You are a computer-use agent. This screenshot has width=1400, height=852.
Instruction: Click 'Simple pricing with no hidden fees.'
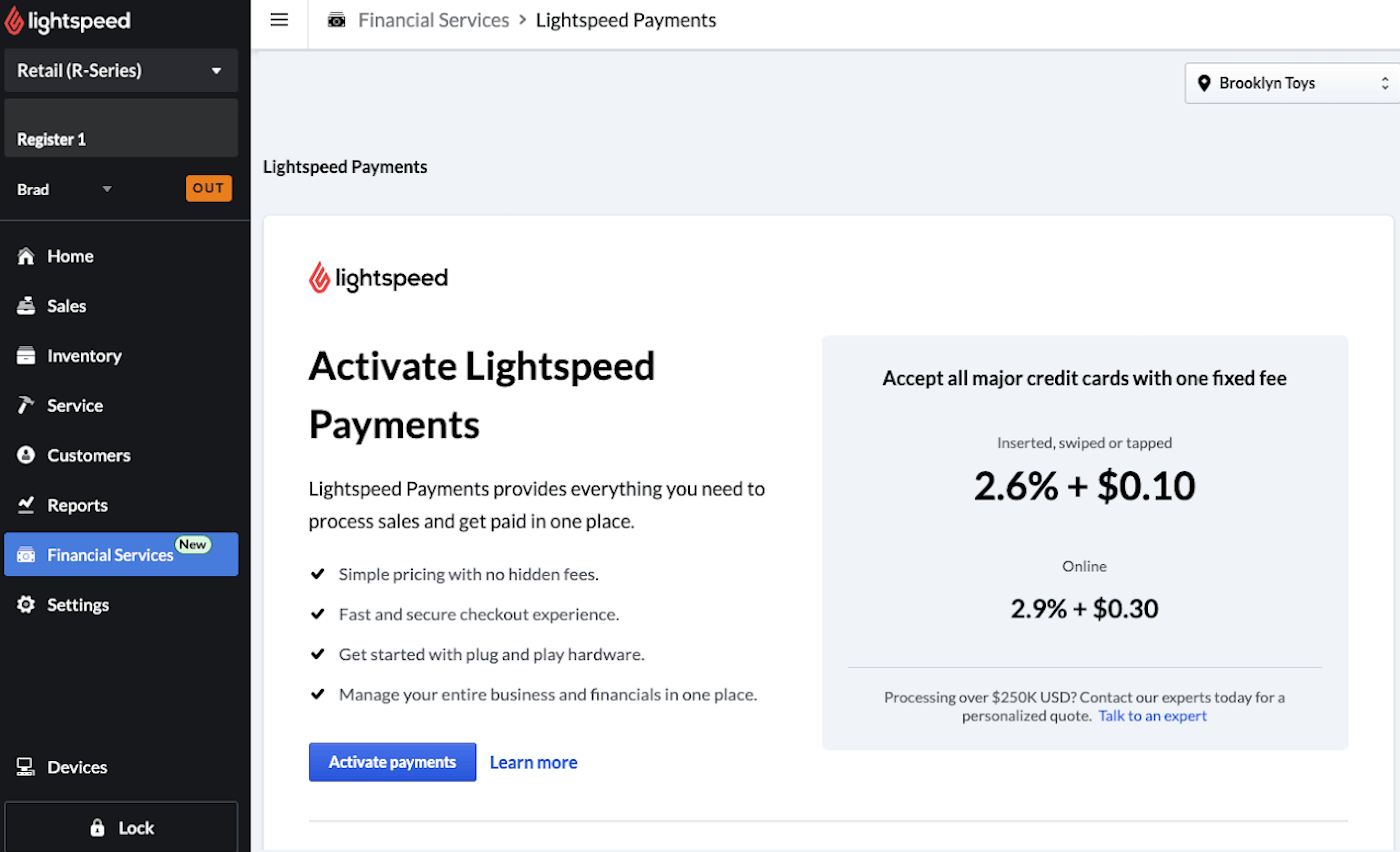click(x=468, y=574)
